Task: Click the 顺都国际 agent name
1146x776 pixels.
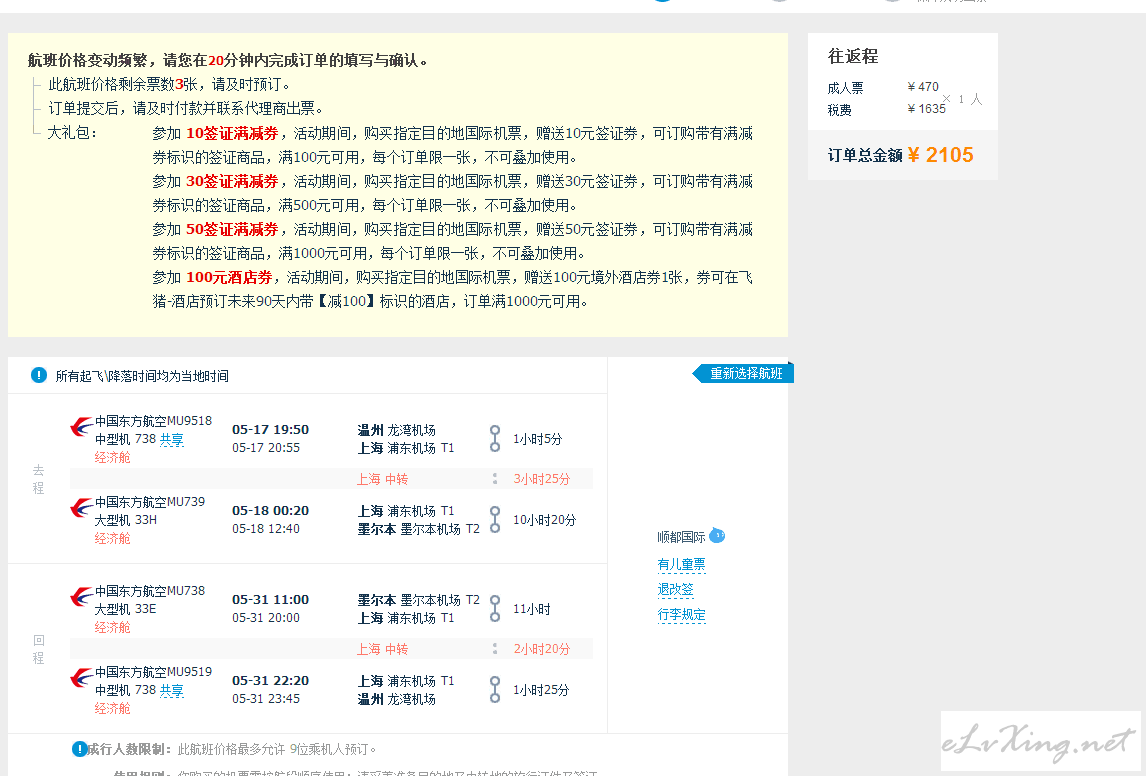Action: [681, 537]
